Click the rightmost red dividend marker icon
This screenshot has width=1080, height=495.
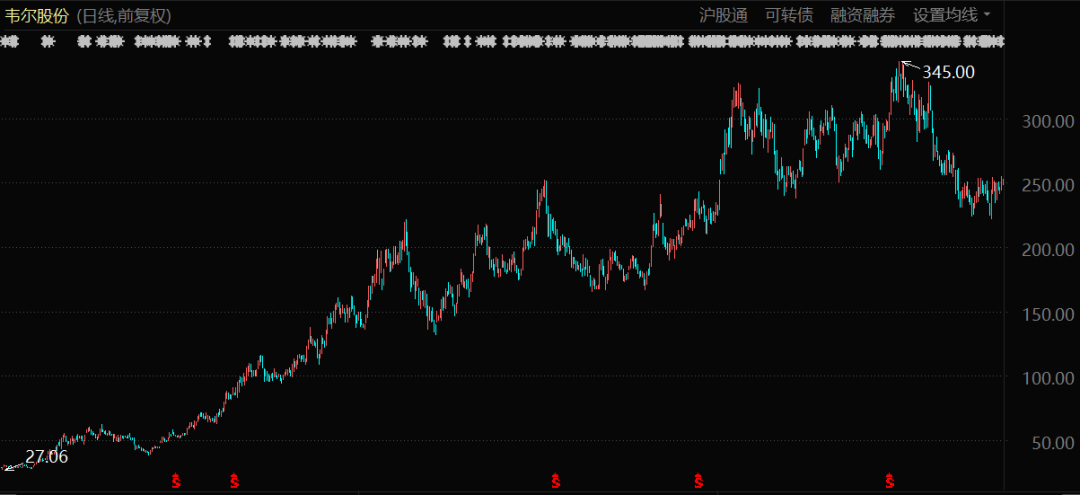pos(888,482)
